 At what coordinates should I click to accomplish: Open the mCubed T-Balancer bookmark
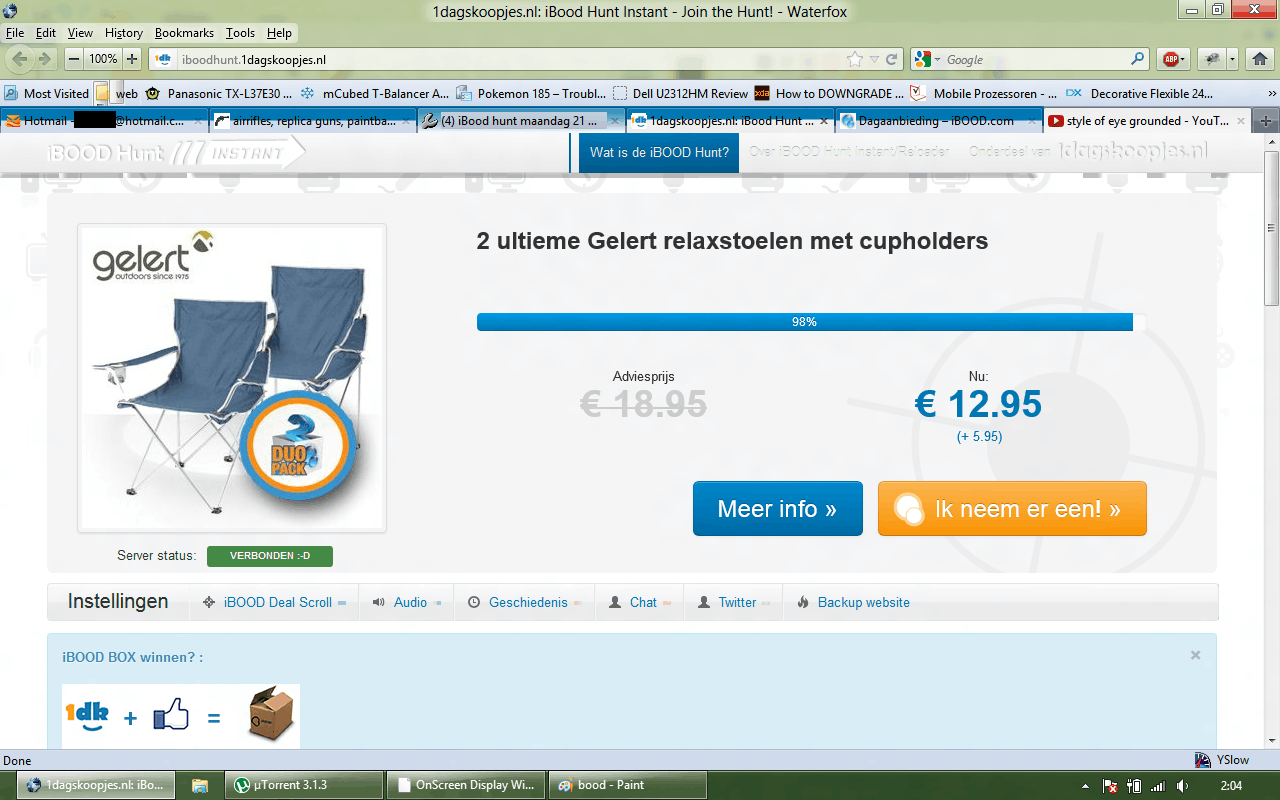375,93
